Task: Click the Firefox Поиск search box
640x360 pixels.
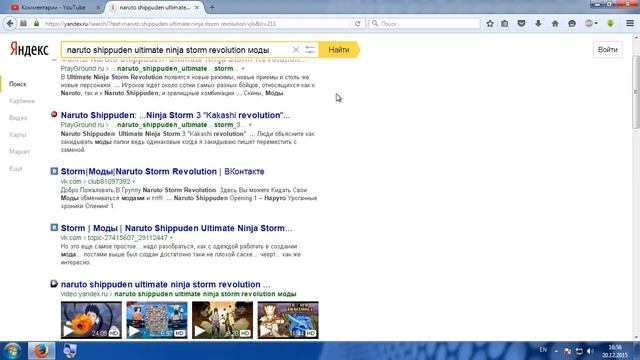Action: [424, 24]
